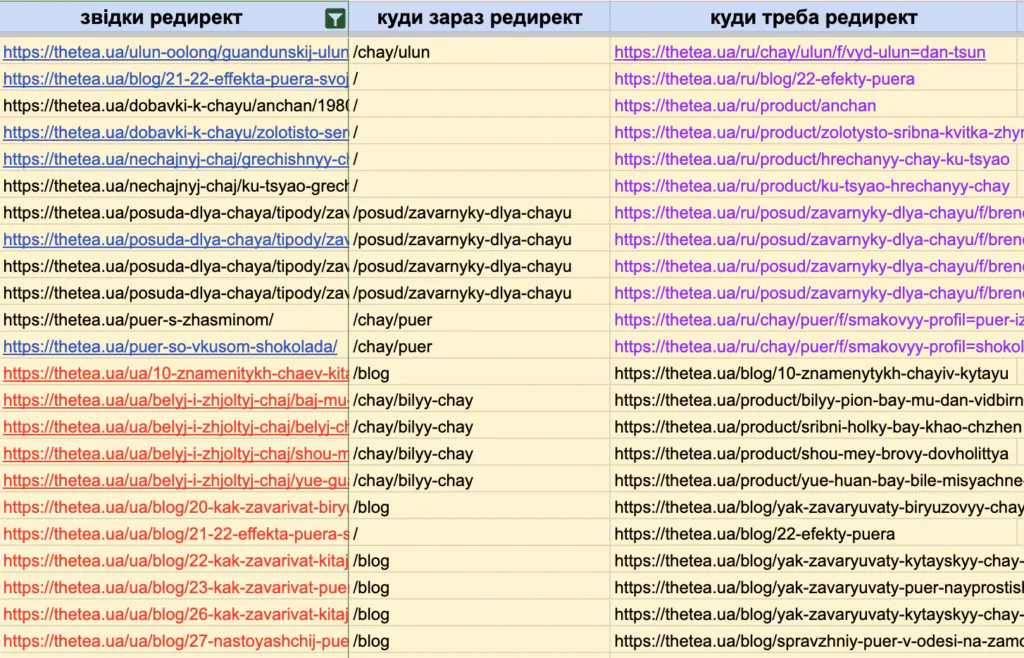Select the thetea.ua/blog/22-efekty-puera black target cell
Screen dimensions: 1024x658
coord(814,534)
